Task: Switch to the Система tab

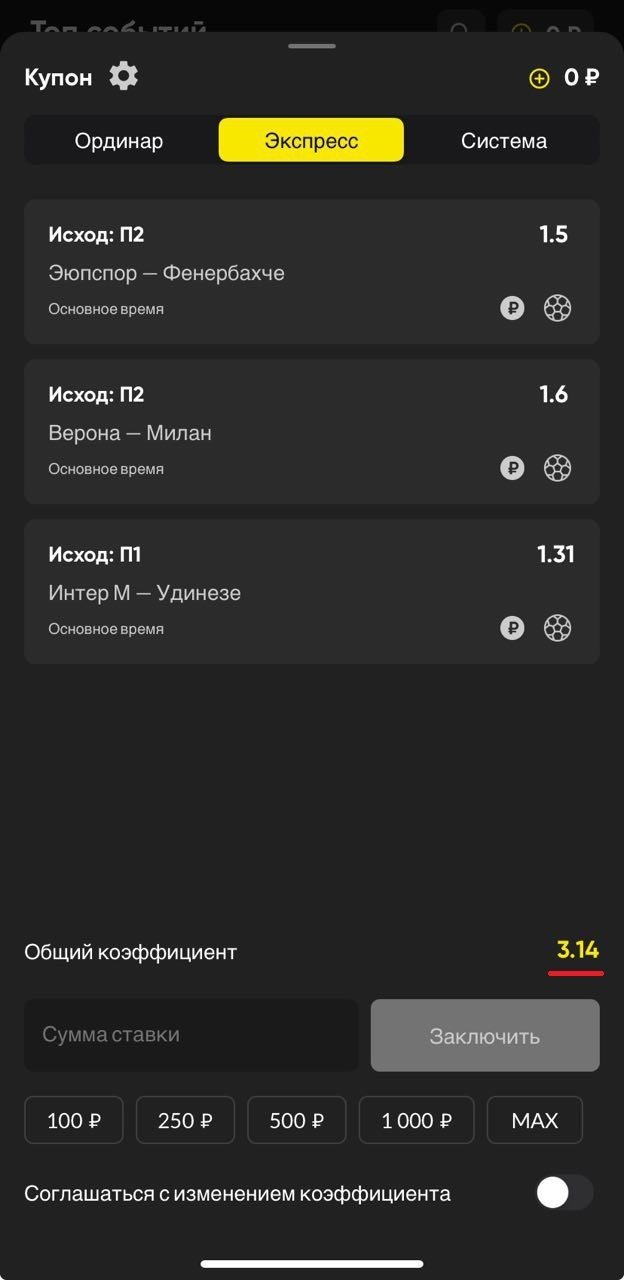Action: (x=504, y=141)
